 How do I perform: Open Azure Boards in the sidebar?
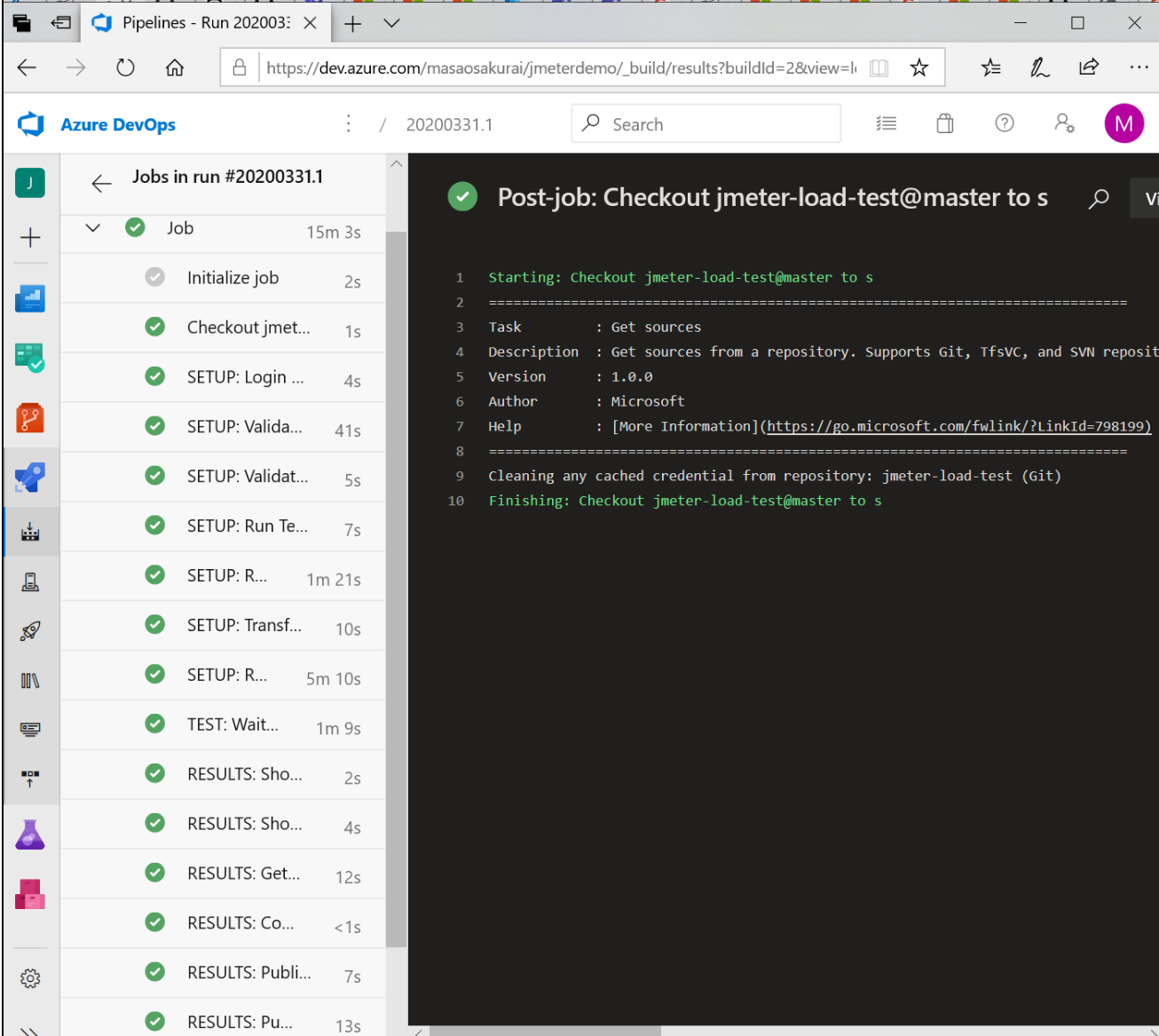coord(30,358)
